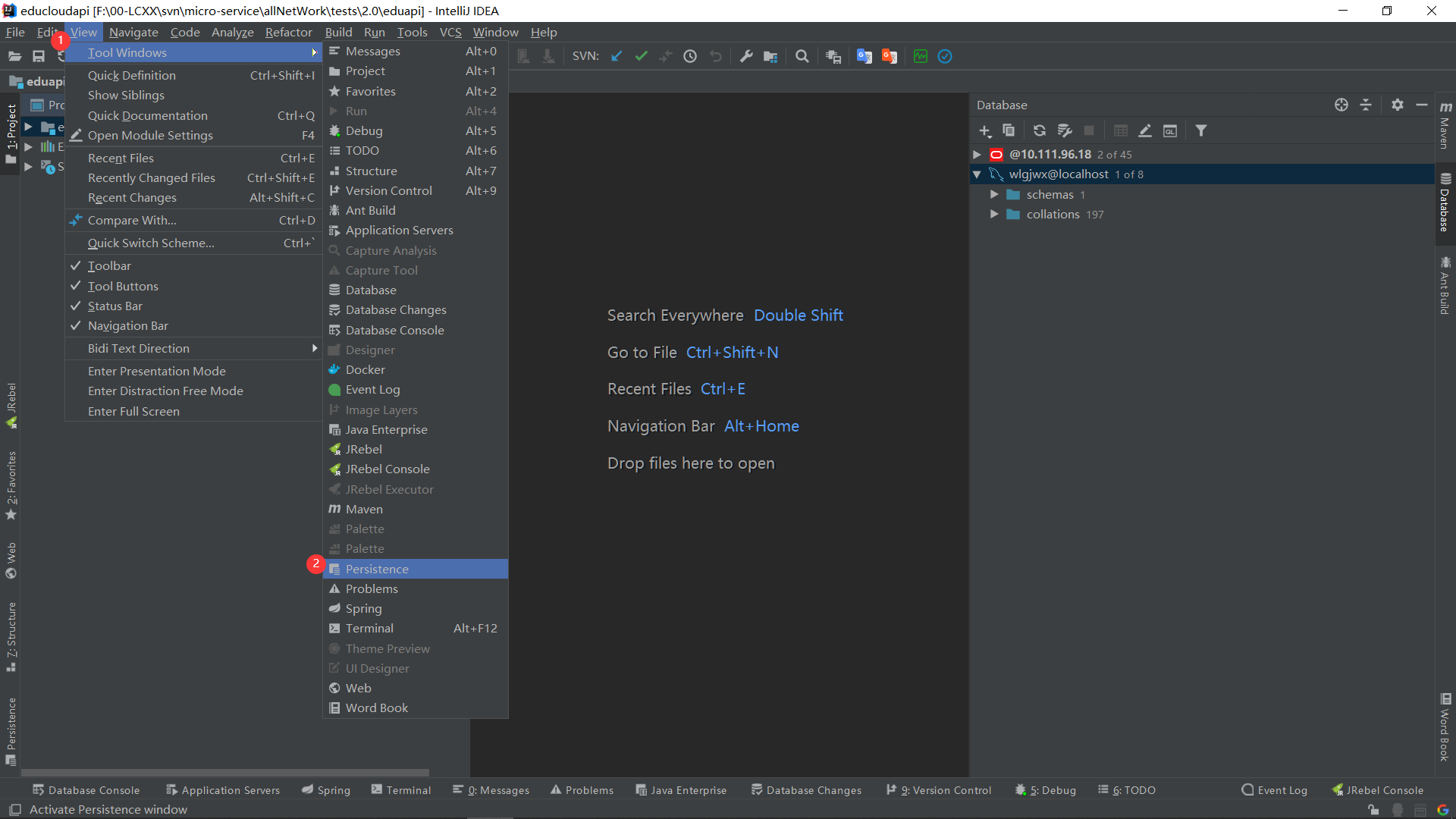Expand the Bidi Text Direction submenu
Screen dimensions: 1456x819
314,348
